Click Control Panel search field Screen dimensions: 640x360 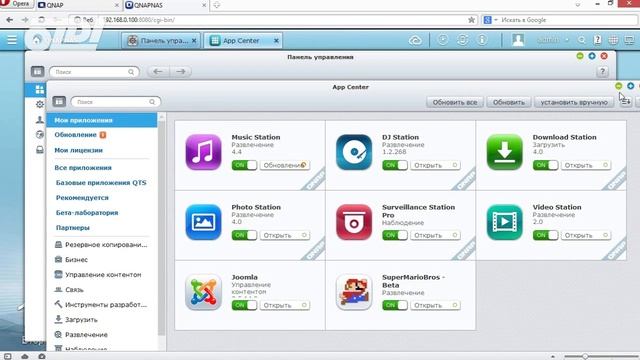point(94,71)
